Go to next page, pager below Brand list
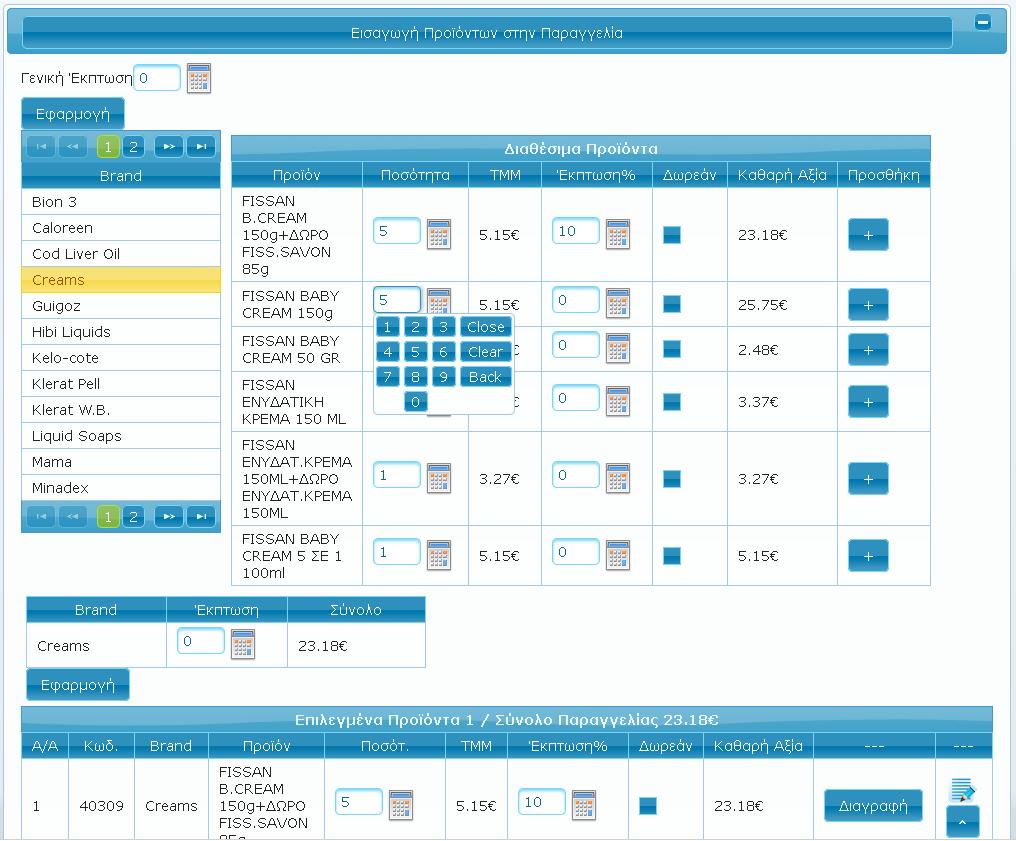Image resolution: width=1016 pixels, height=841 pixels. [x=168, y=517]
